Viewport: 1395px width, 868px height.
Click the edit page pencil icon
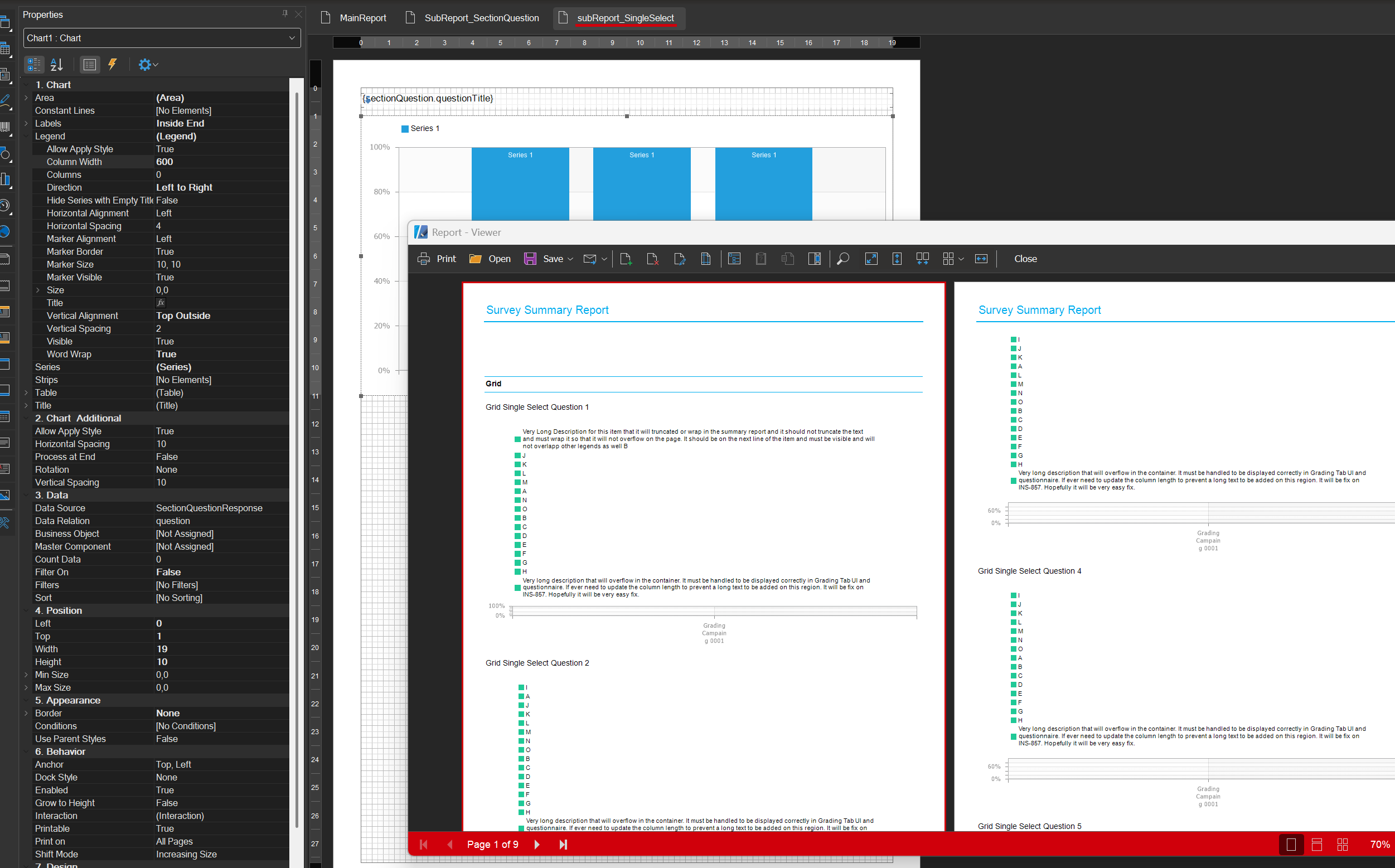(x=680, y=259)
